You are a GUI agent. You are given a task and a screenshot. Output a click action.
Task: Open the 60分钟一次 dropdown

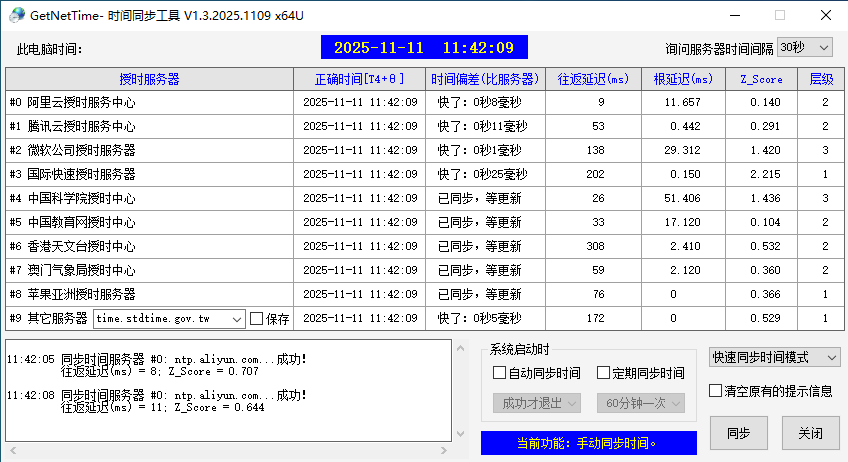click(641, 404)
